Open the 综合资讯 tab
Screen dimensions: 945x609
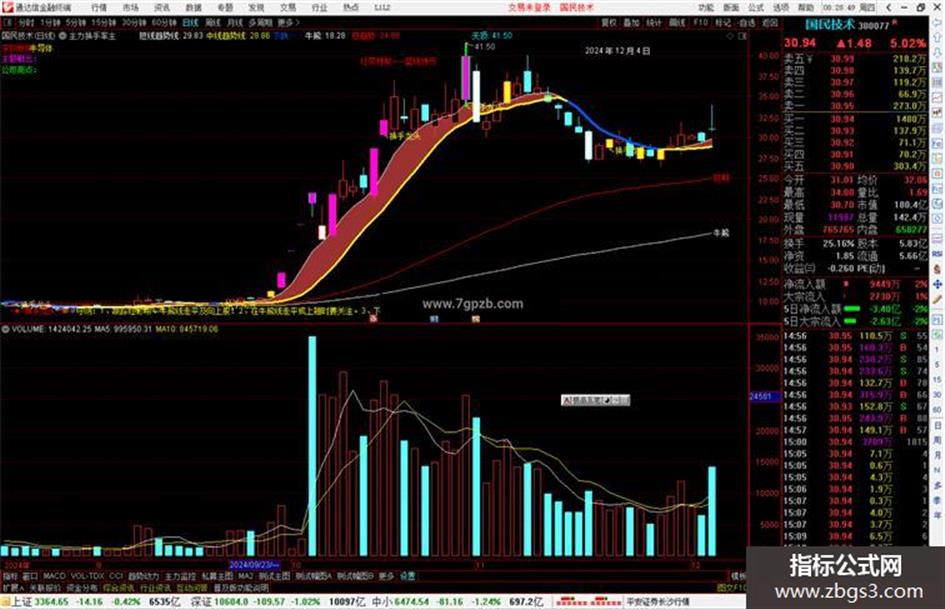pos(119,588)
